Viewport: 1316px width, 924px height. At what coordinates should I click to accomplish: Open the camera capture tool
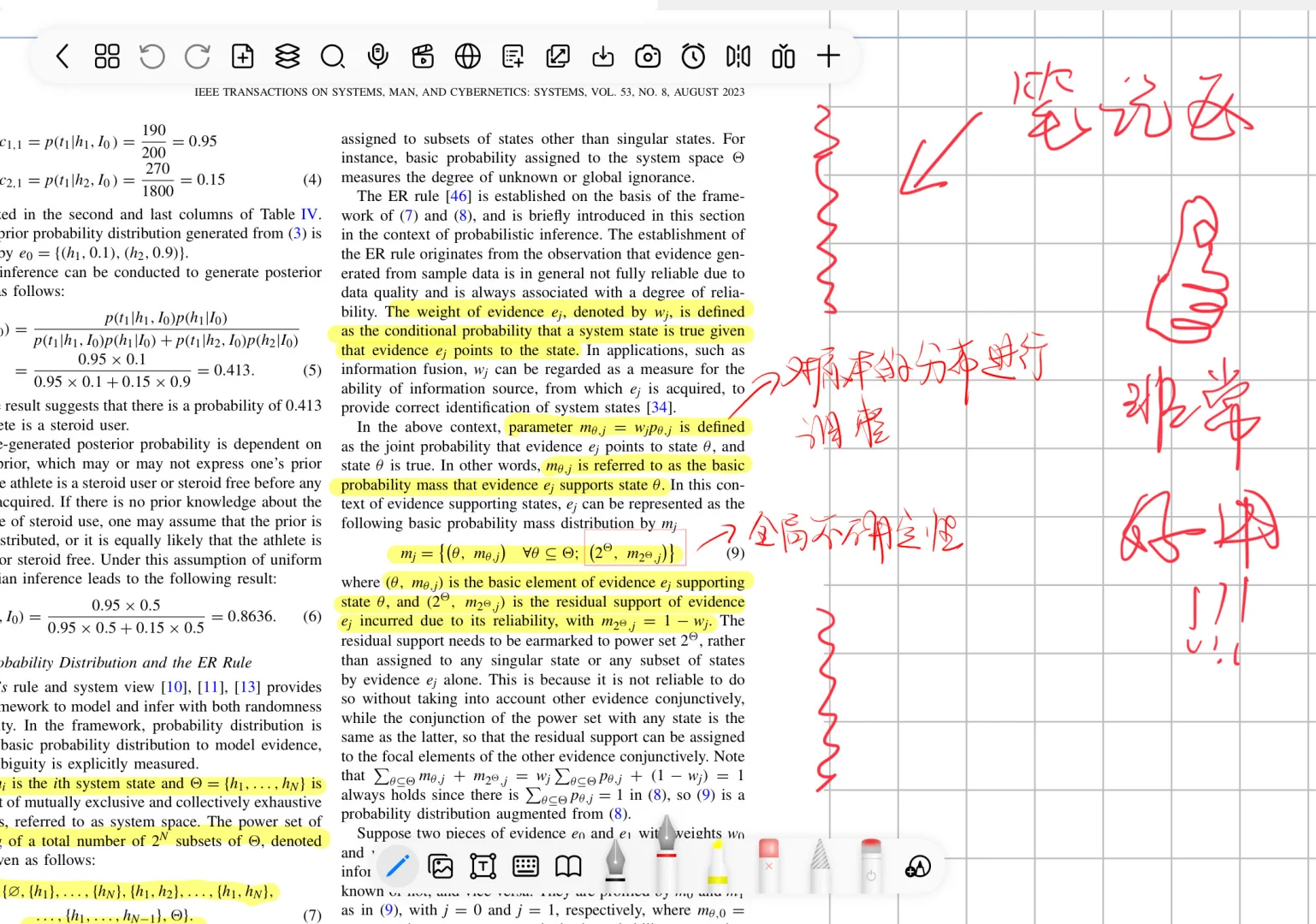click(648, 56)
